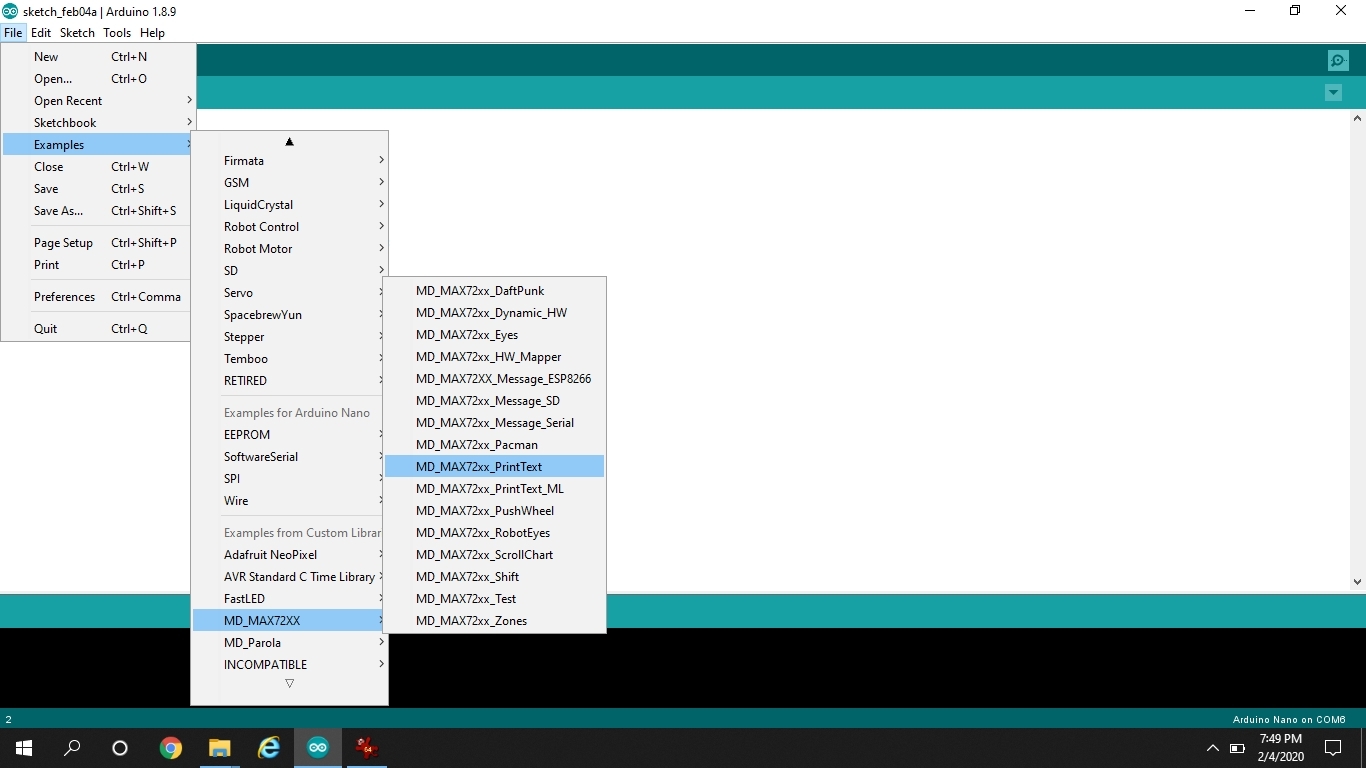Viewport: 1366px width, 768px height.
Task: Open File Explorer from the taskbar
Action: pos(219,747)
